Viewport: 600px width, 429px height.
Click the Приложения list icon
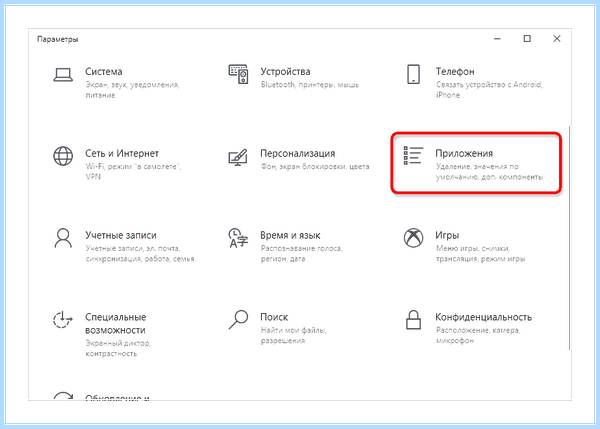[x=413, y=155]
